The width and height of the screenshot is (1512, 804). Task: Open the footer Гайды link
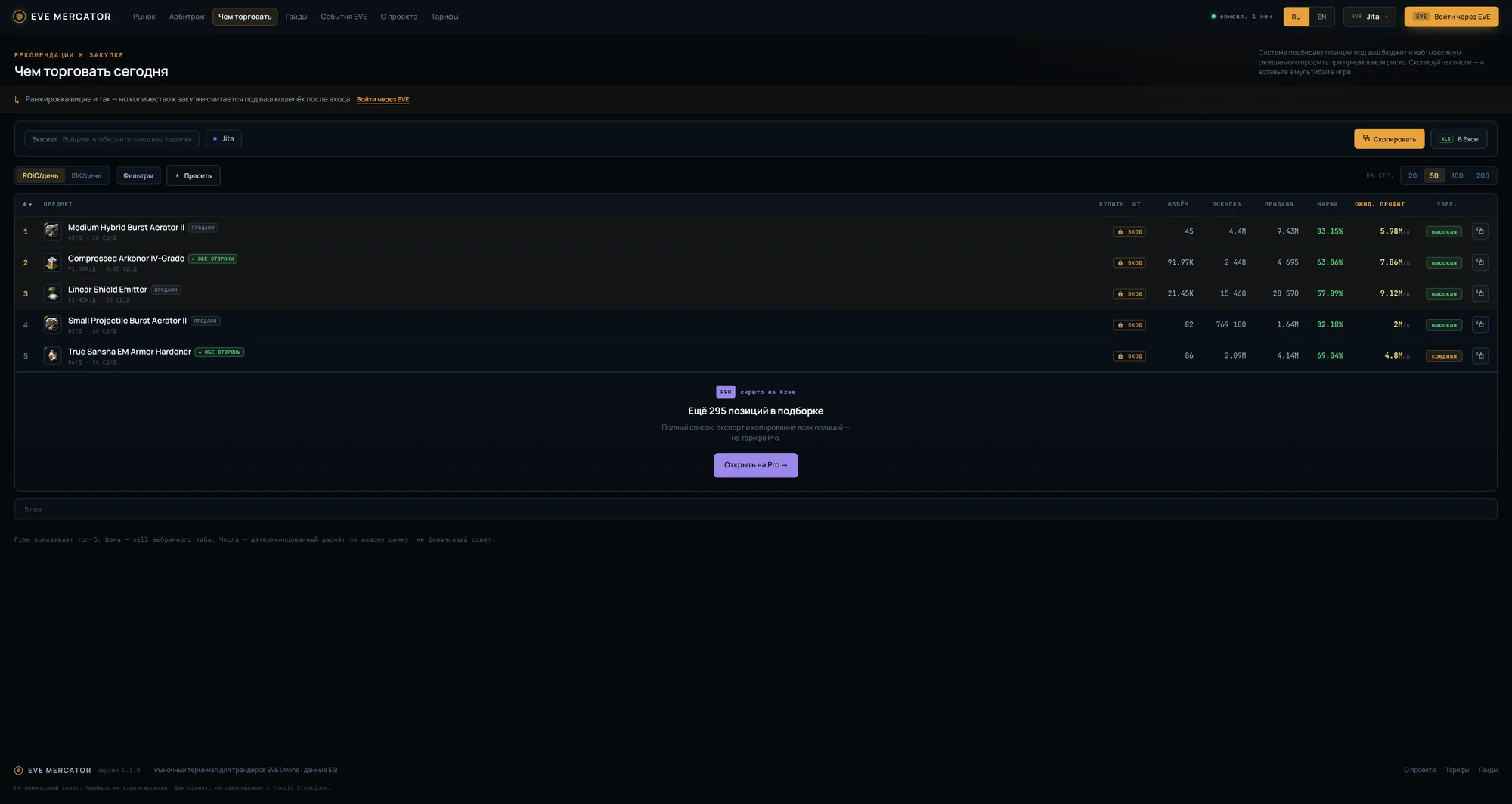pyautogui.click(x=1488, y=770)
